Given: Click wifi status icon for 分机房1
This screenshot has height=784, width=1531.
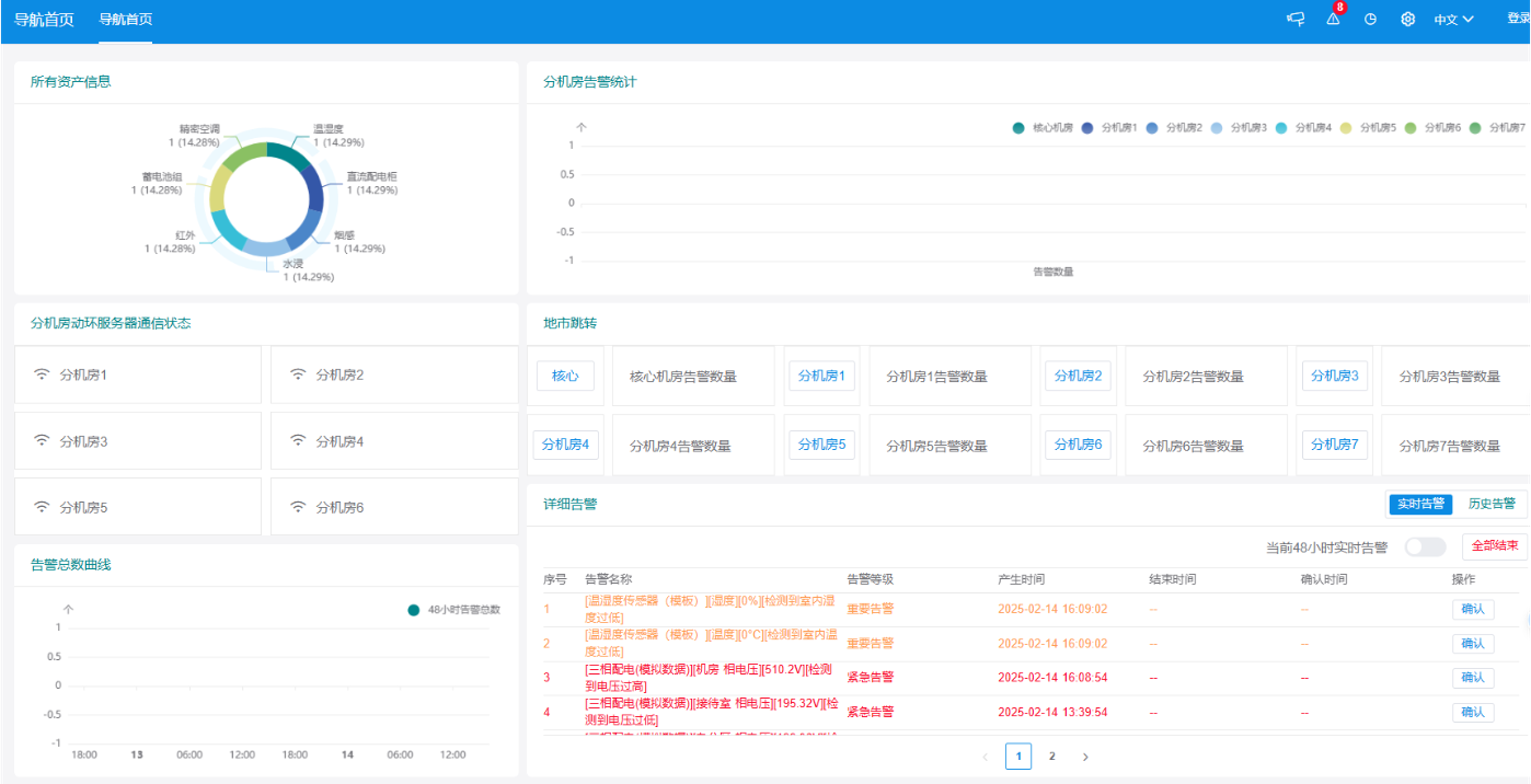Looking at the screenshot, I should click(42, 374).
